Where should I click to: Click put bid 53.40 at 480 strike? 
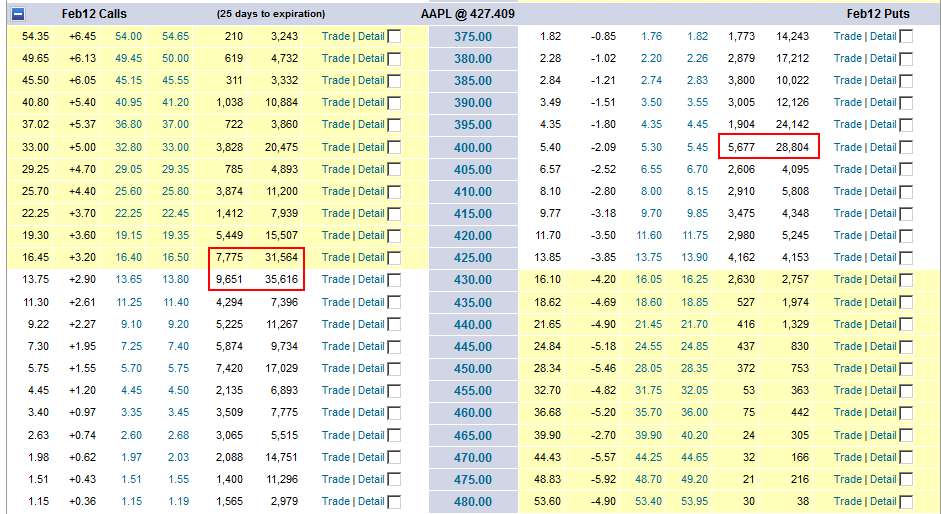(x=649, y=501)
